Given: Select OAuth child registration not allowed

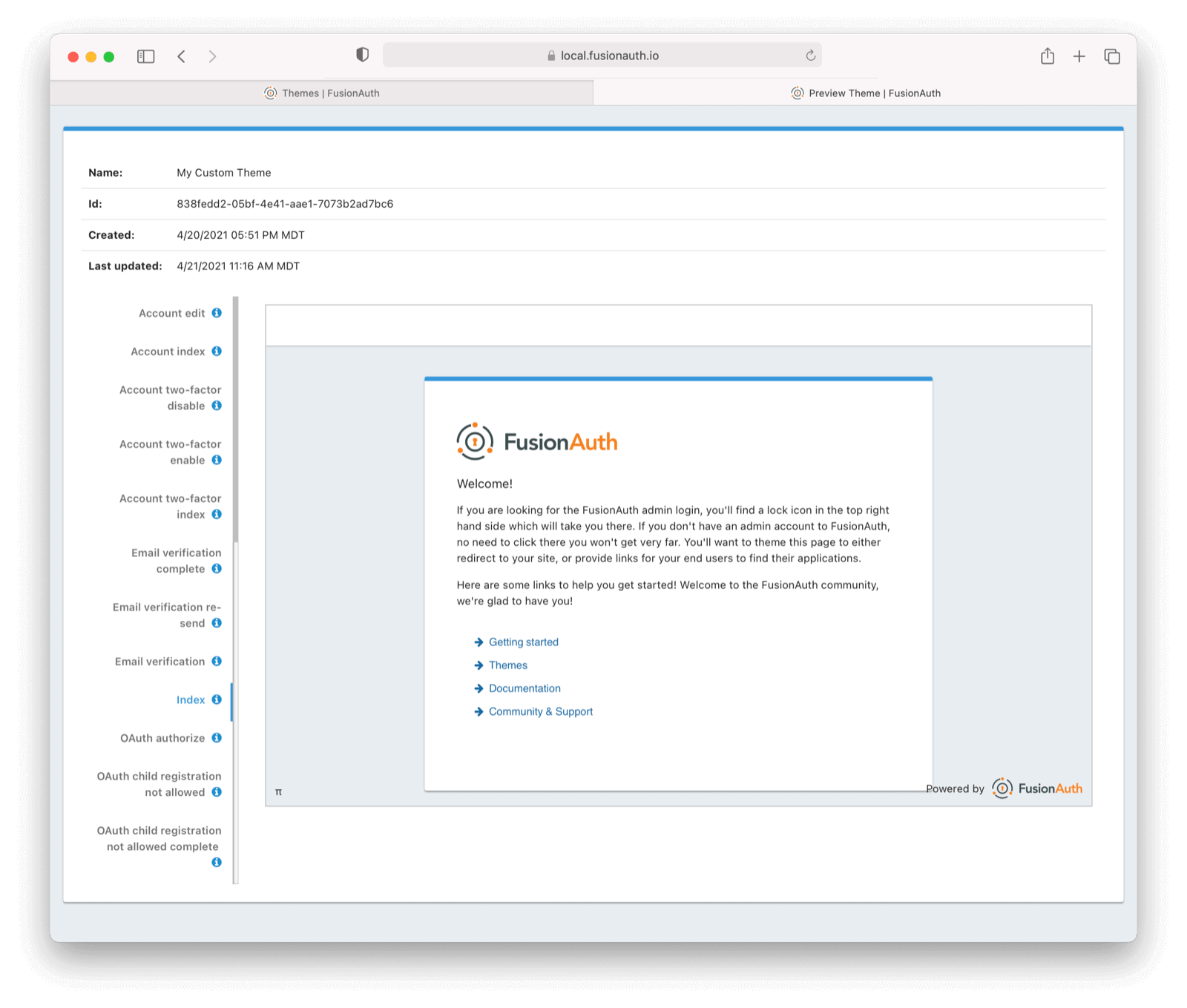Looking at the screenshot, I should [x=159, y=784].
